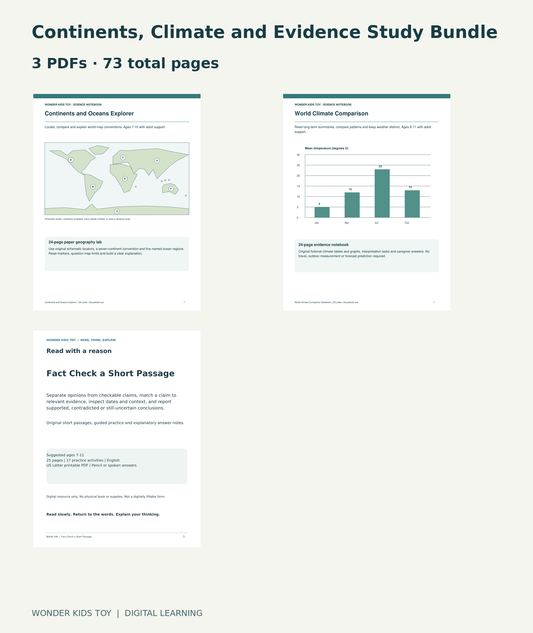This screenshot has width=533, height=633.
Task: Click the "Digital resource only" disclaimer line
Action: [x=105, y=497]
